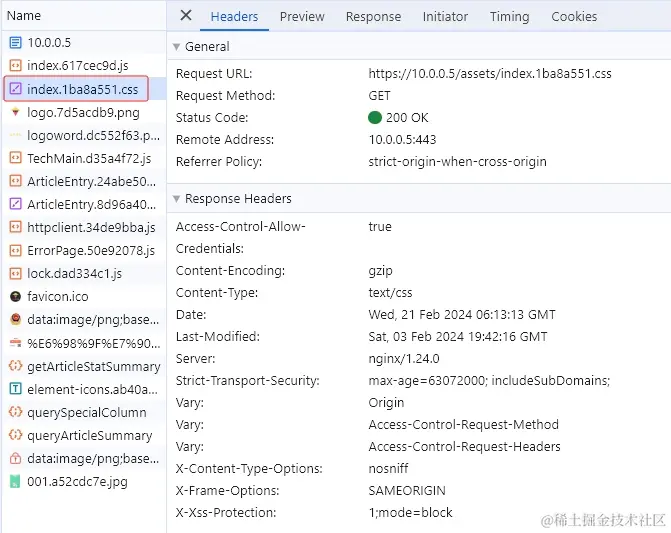Select the index.617cec9d.js request
This screenshot has height=533, width=671.
coord(84,65)
